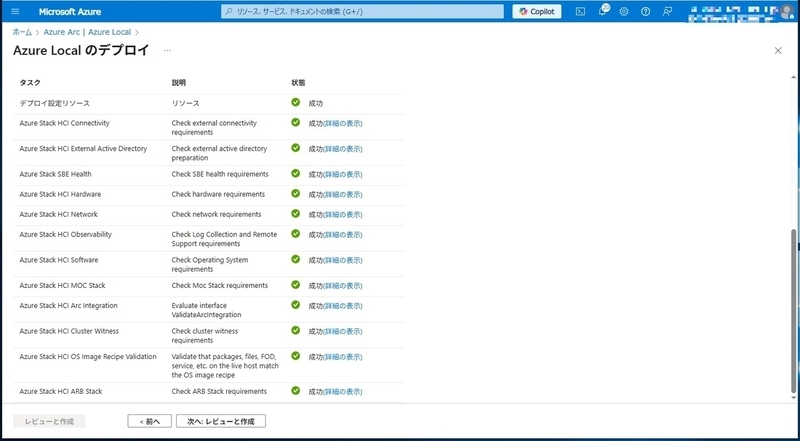This screenshot has height=441, width=800.
Task: Go to the ホーム breadcrumb
Action: pyautogui.click(x=22, y=32)
